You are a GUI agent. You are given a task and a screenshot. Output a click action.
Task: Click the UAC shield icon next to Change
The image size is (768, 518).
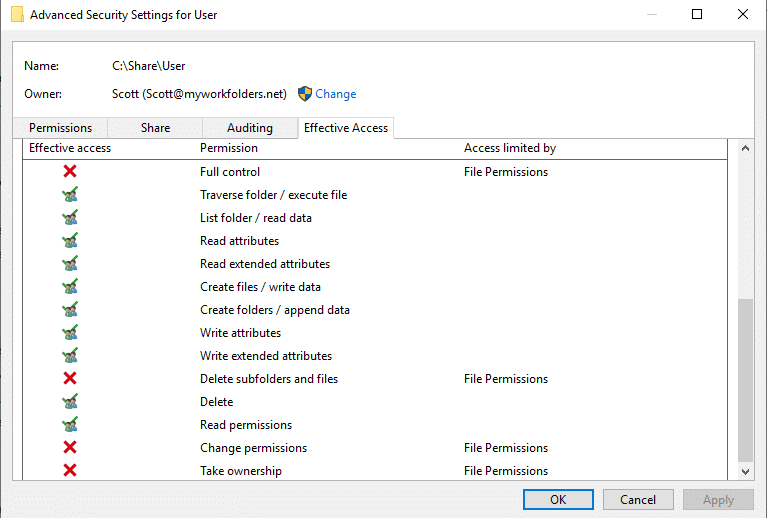pyautogui.click(x=305, y=94)
